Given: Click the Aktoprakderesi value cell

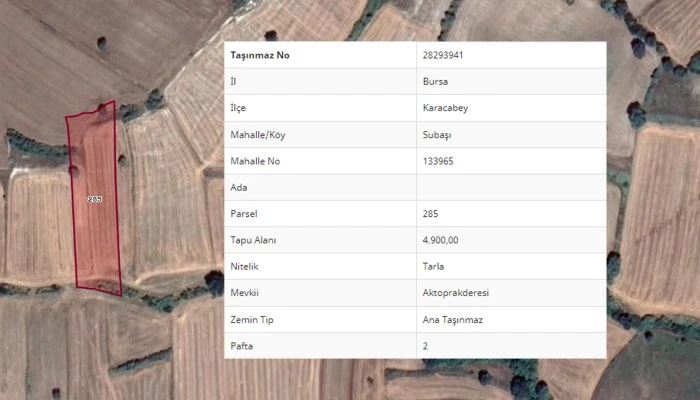Looking at the screenshot, I should [x=455, y=293].
